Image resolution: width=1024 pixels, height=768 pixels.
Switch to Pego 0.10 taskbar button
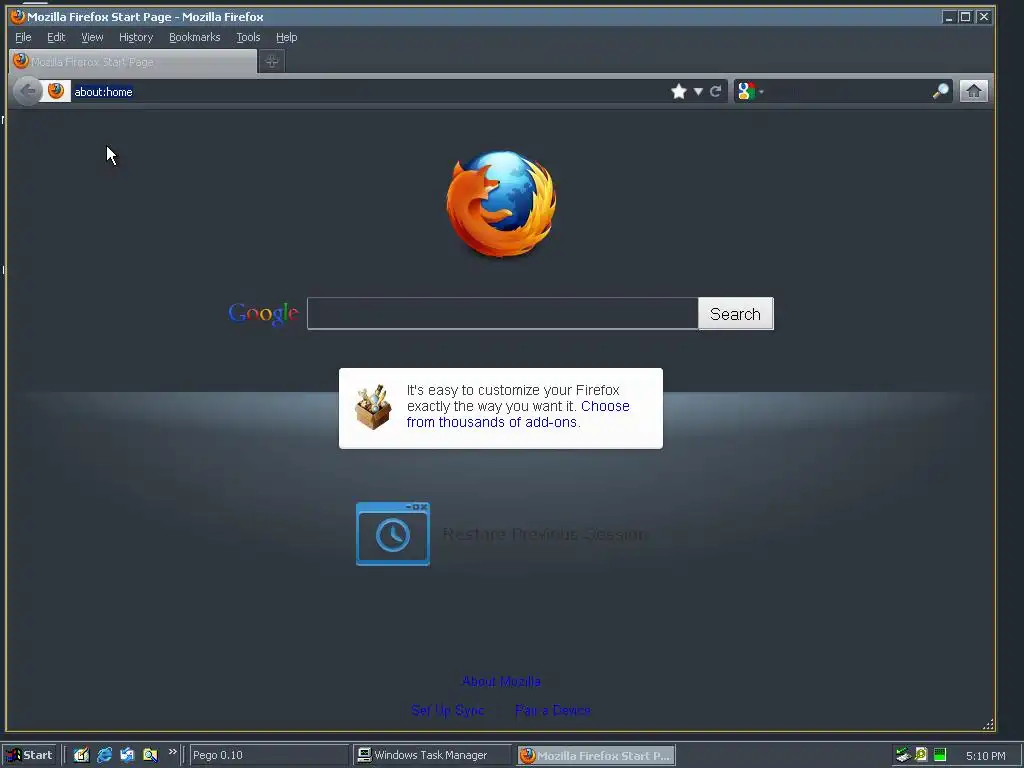(268, 755)
